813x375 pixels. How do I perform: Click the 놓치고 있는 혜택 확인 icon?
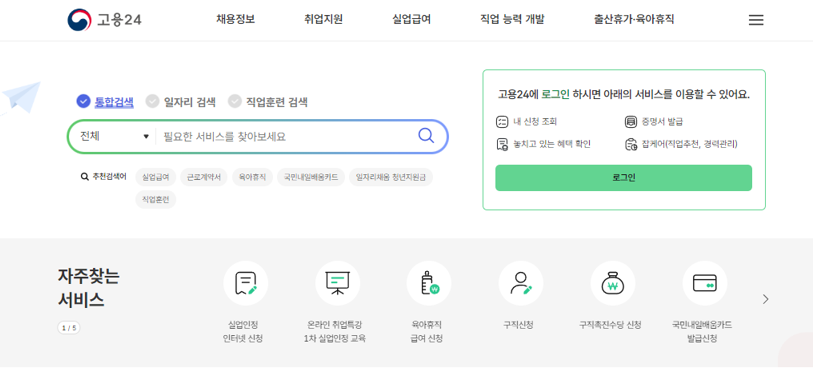click(x=501, y=144)
